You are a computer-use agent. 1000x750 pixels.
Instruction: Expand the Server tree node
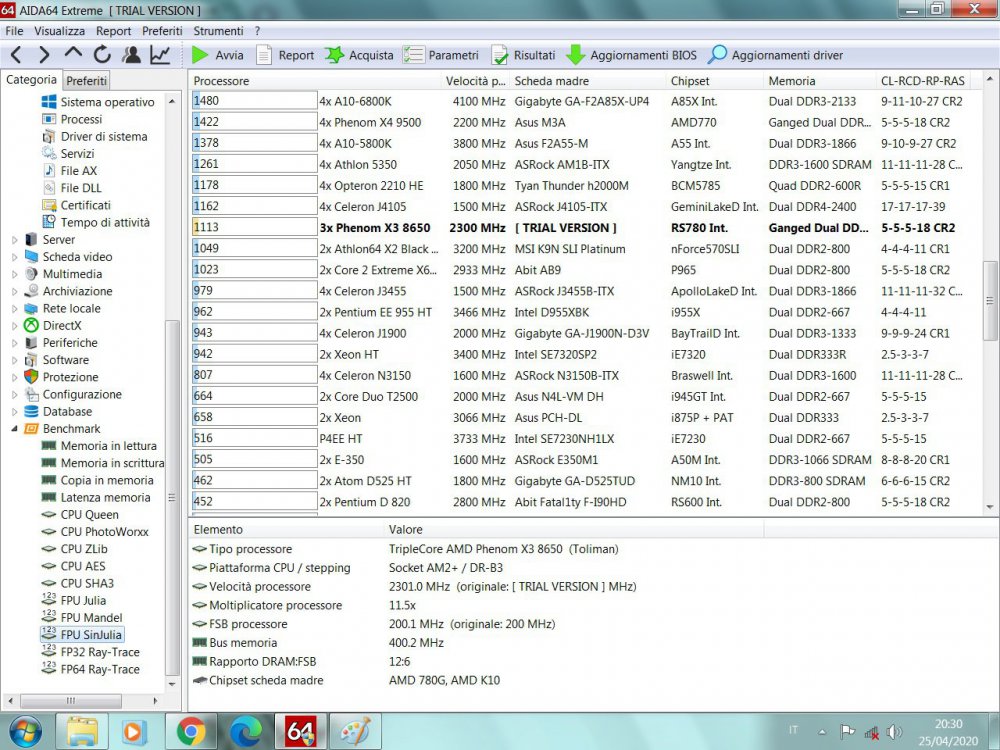[x=15, y=240]
